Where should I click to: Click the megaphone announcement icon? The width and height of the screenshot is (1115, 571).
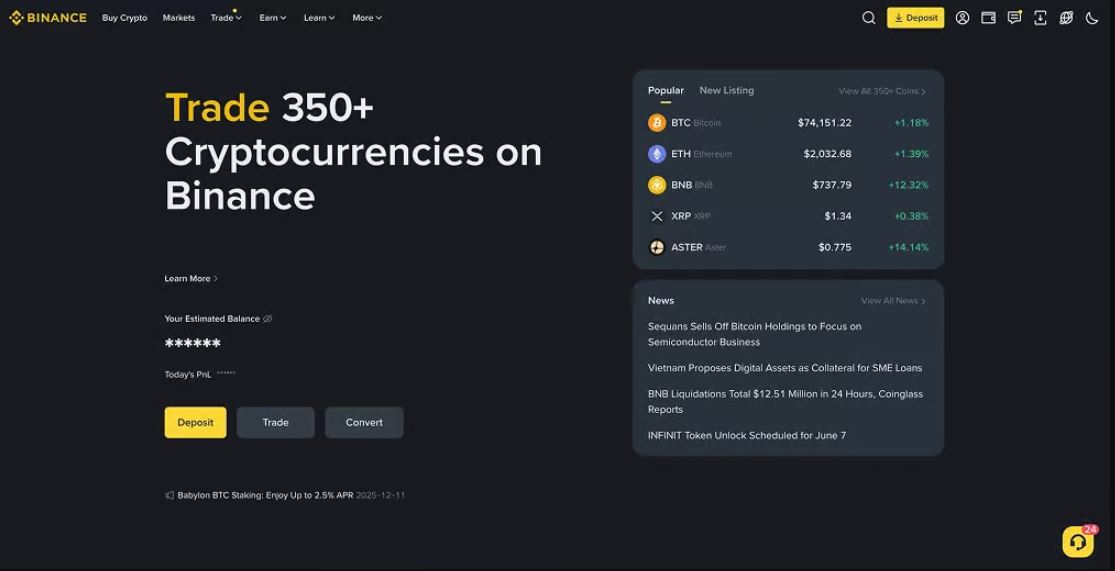click(169, 495)
